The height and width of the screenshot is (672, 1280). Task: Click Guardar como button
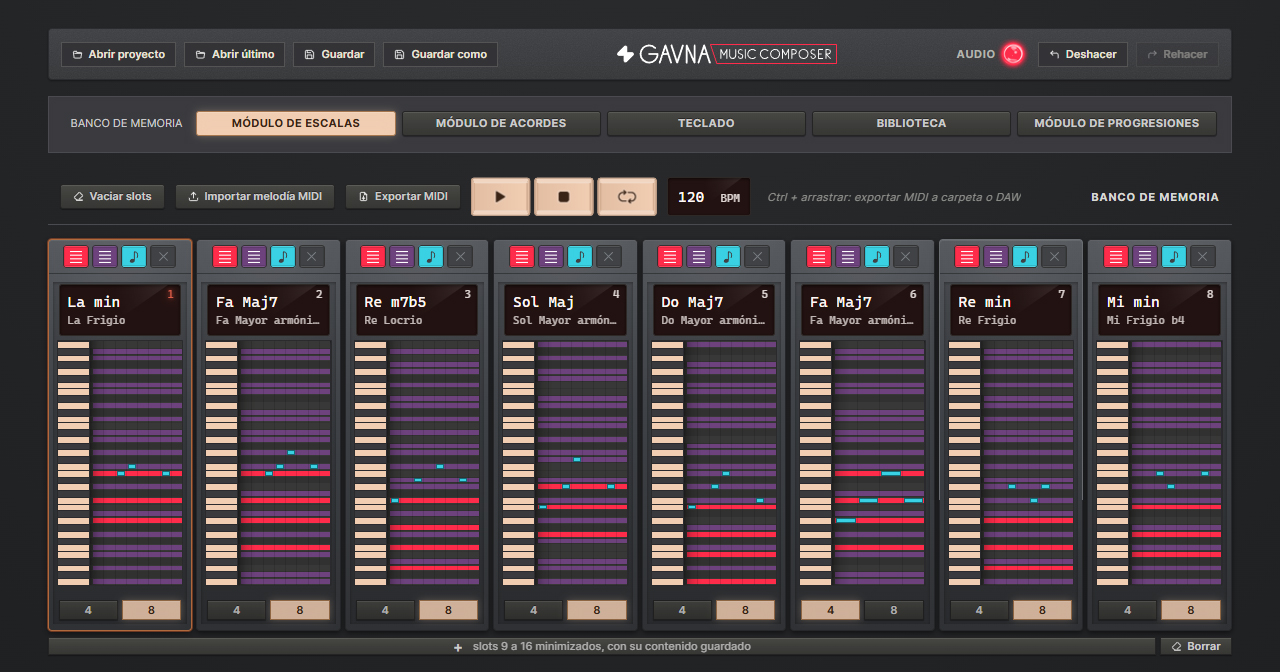click(x=440, y=54)
